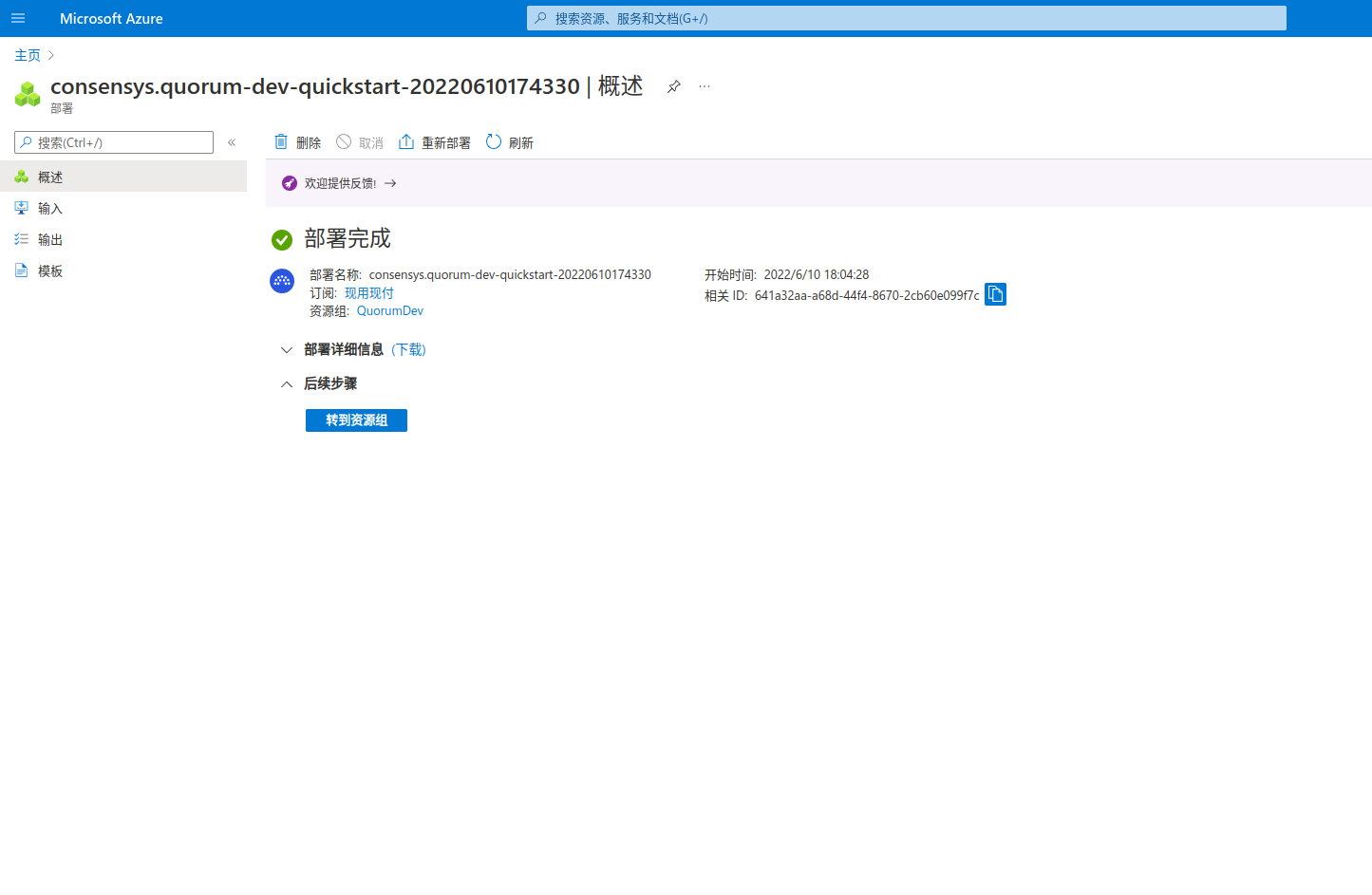1372x895 pixels.
Task: Select 输入 inputs in sidebar
Action: [123, 208]
